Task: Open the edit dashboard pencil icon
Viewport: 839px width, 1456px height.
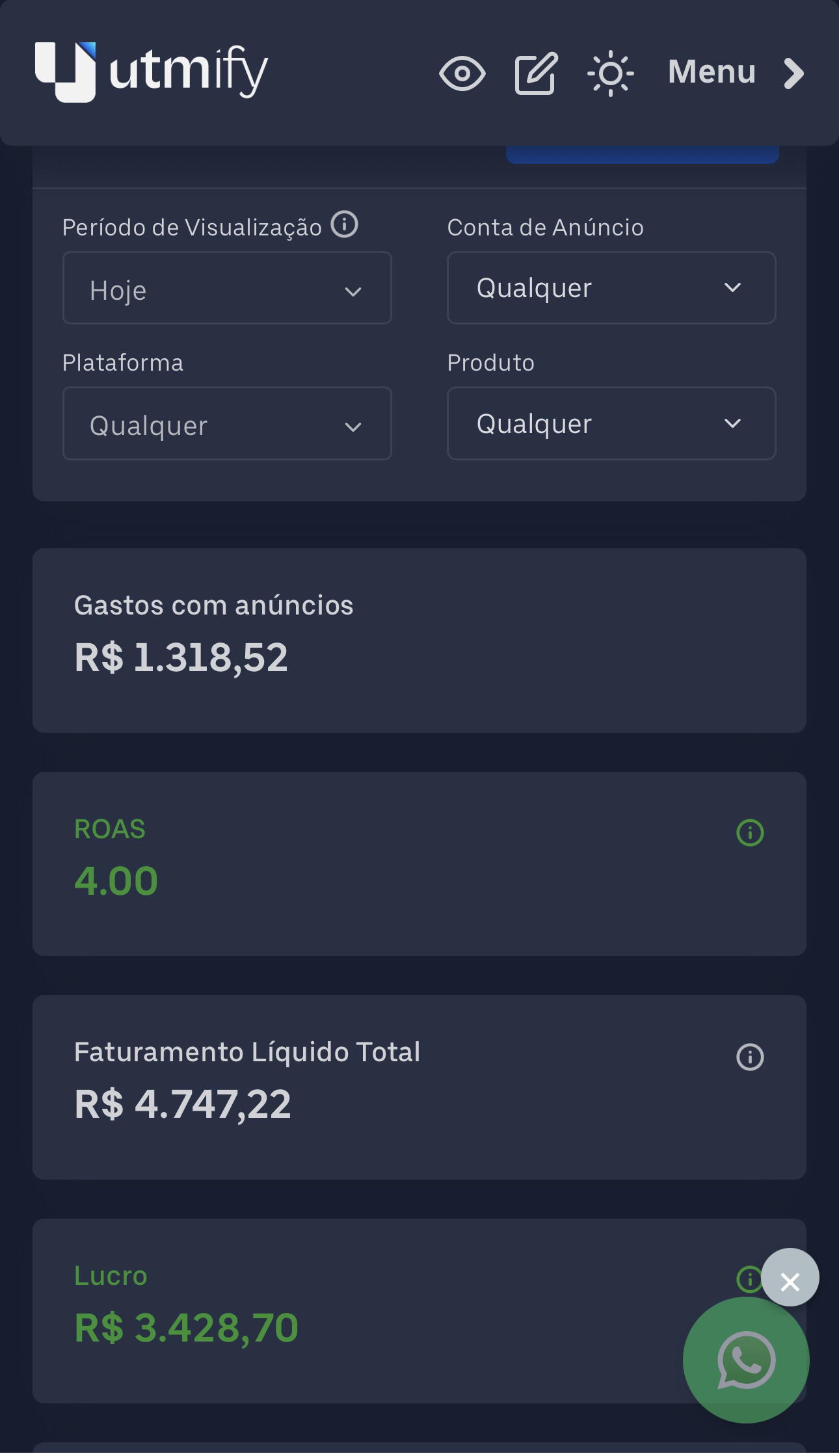Action: pos(536,73)
